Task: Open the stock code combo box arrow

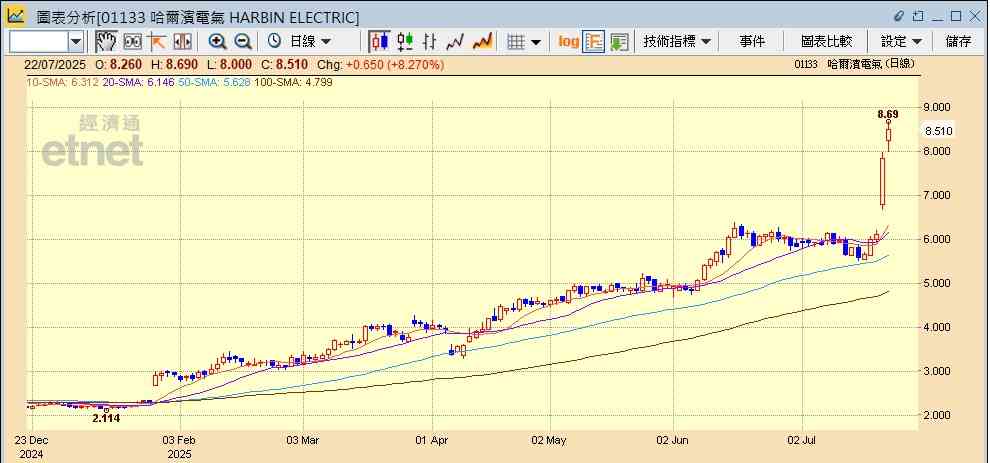Action: [76, 42]
